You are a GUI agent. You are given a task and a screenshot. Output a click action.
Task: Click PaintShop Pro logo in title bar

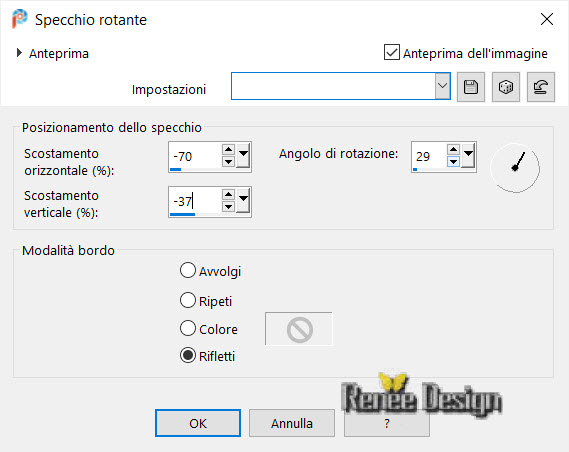click(20, 19)
